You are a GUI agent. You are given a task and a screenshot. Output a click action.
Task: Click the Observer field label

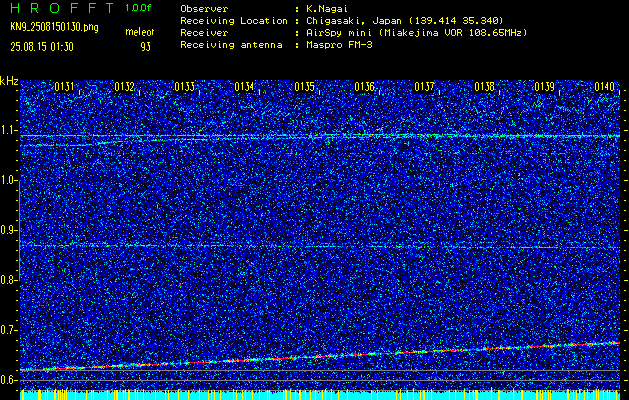[204, 9]
